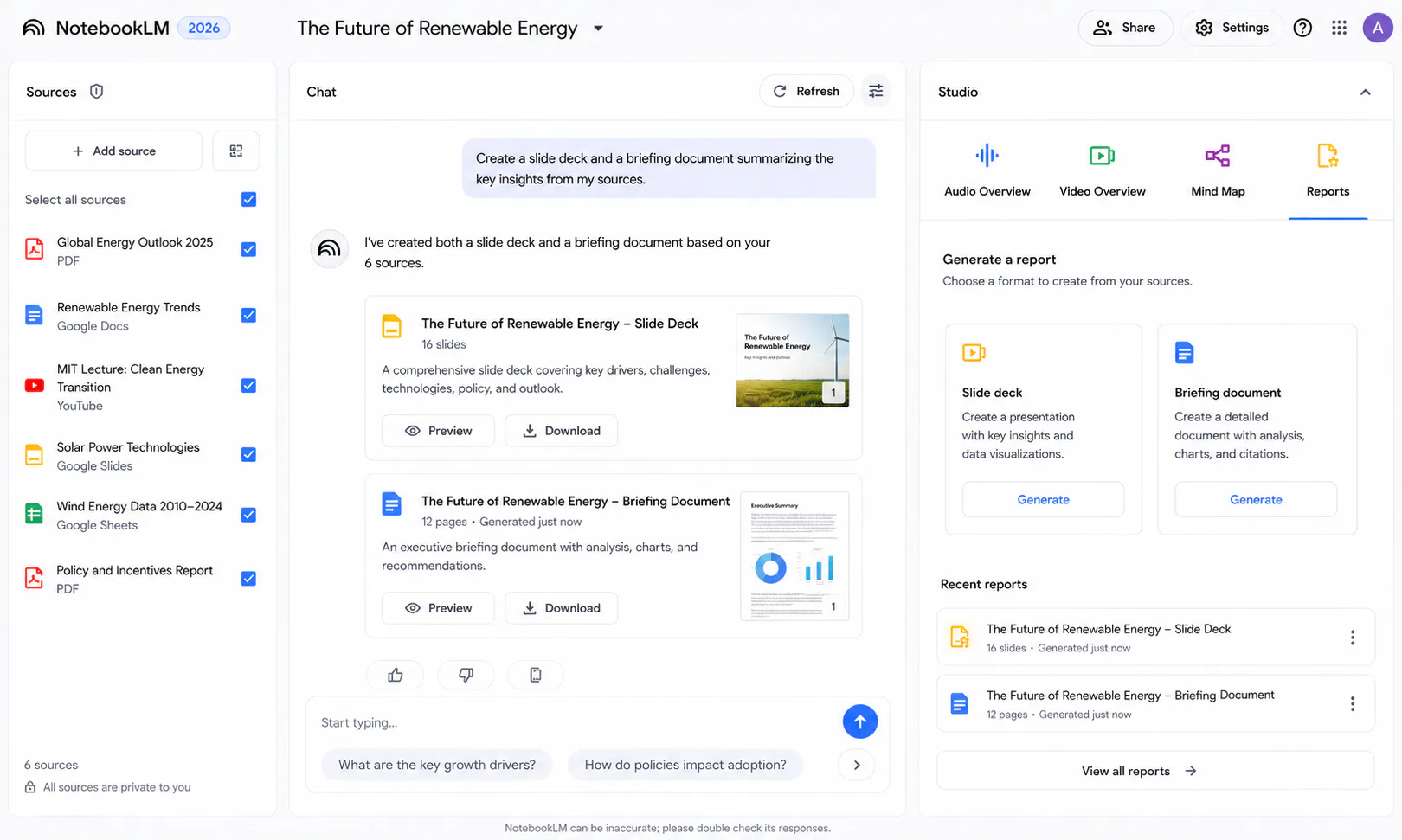1402x840 pixels.
Task: Click the thumbs down icon
Action: point(466,675)
